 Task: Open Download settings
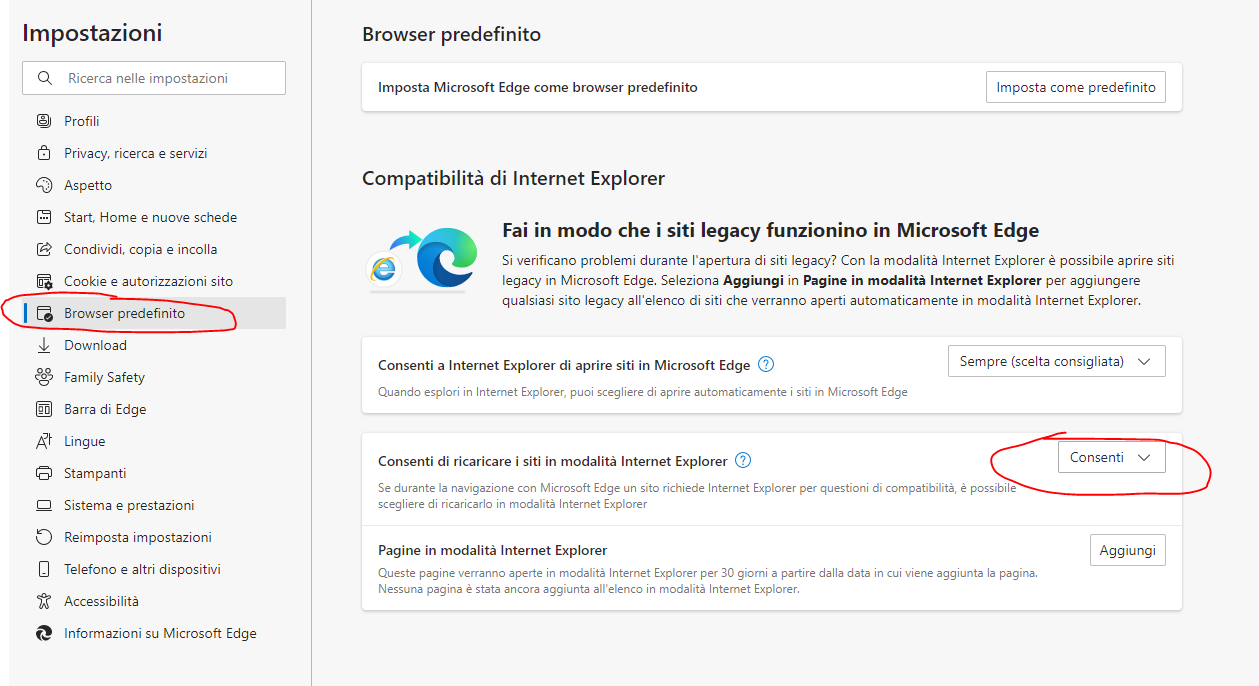click(154, 345)
